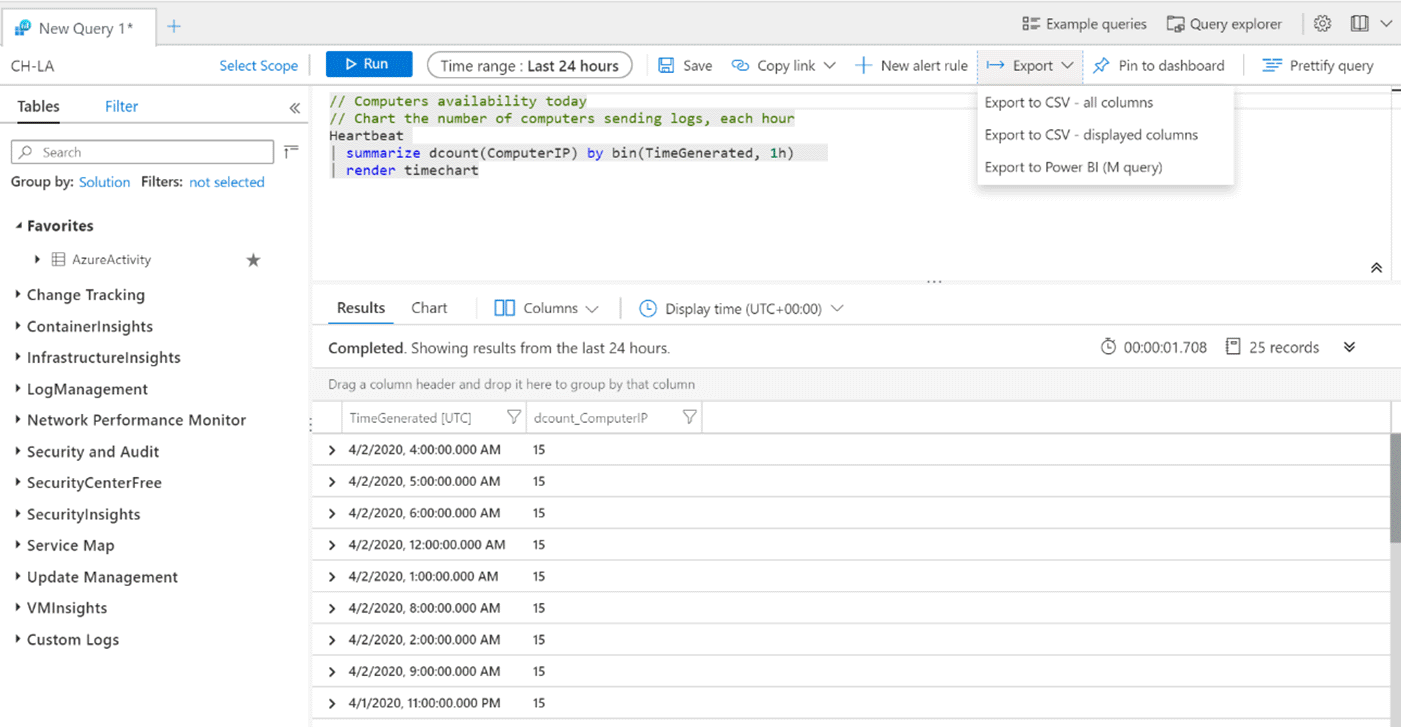Image resolution: width=1401 pixels, height=727 pixels.
Task: Open the Columns dropdown
Action: [546, 308]
